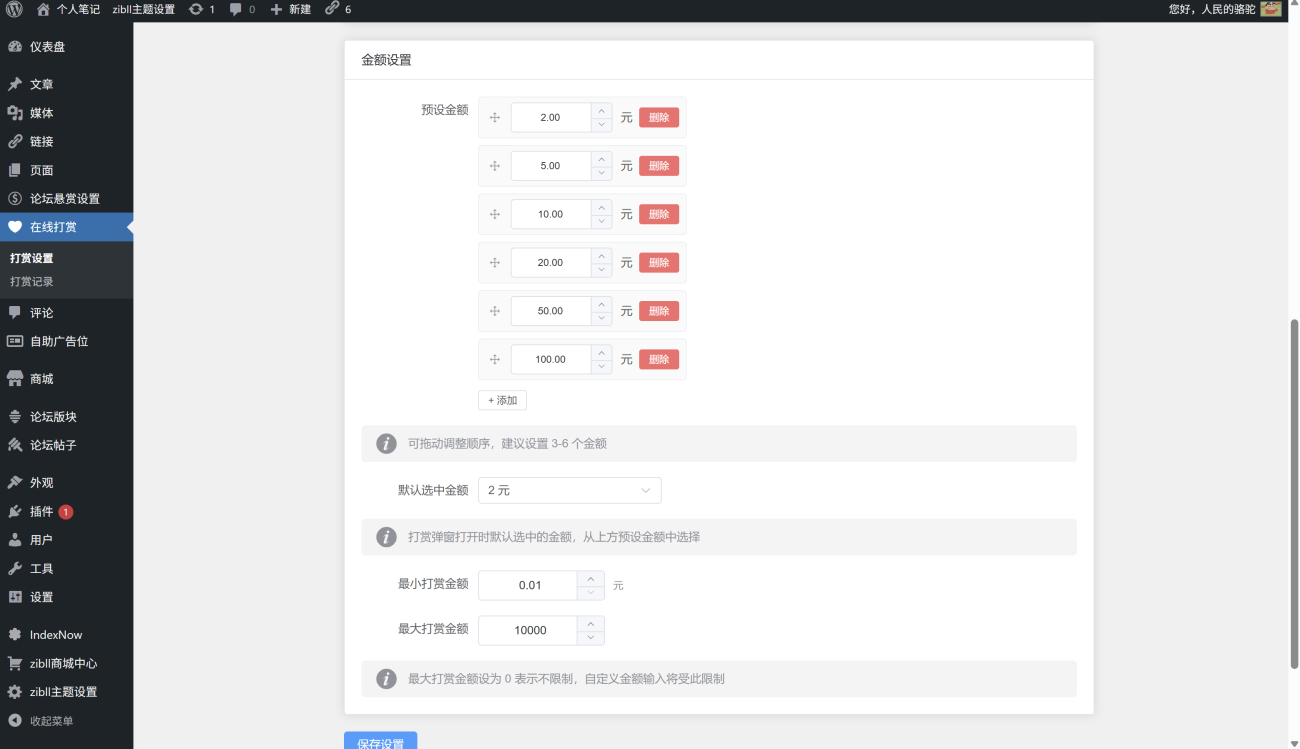Open the 默认选中金额 dropdown showing 2 元
The width and height of the screenshot is (1300, 749).
pos(569,490)
